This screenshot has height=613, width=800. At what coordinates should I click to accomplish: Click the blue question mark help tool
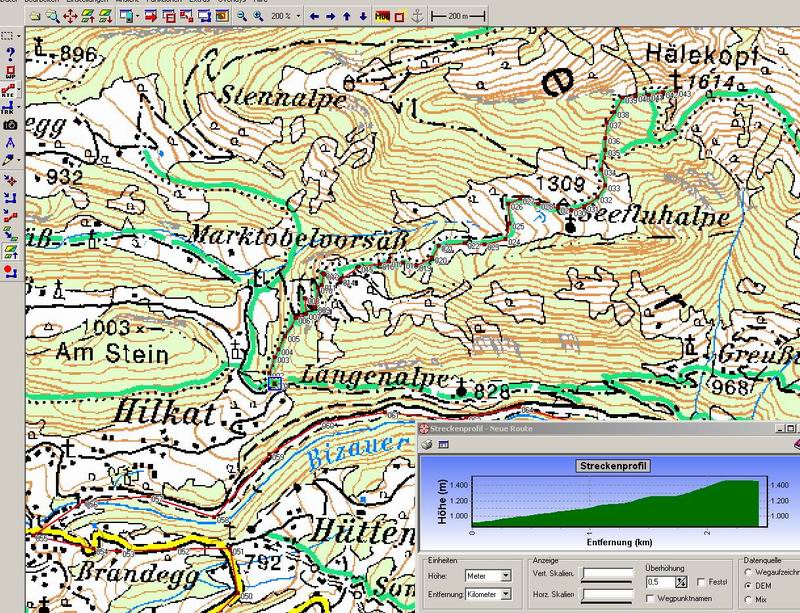[10, 54]
